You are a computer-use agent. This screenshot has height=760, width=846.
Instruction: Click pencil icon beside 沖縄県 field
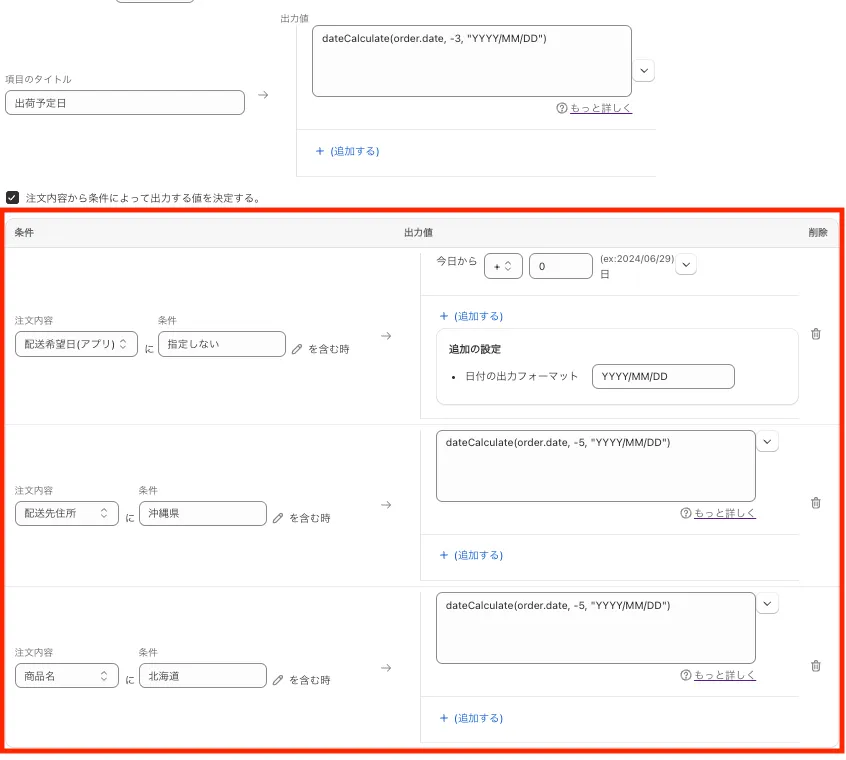(278, 518)
